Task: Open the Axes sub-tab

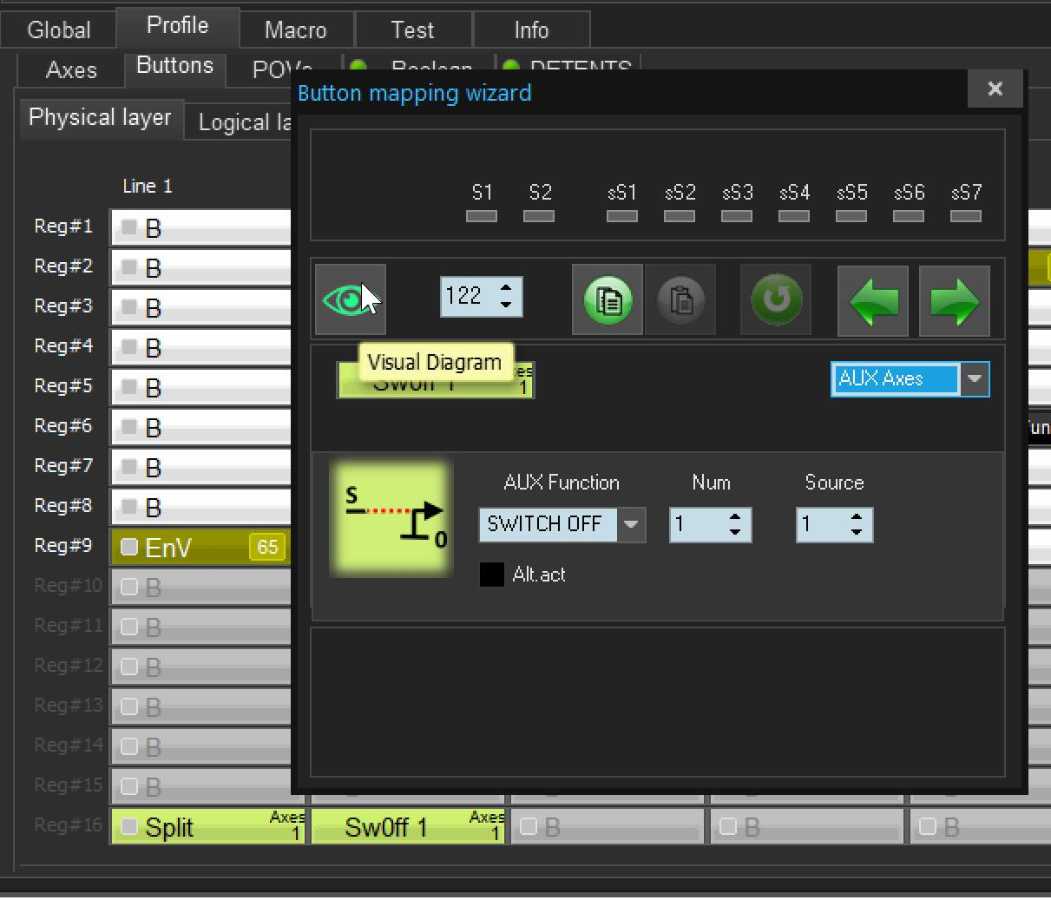Action: (x=71, y=70)
